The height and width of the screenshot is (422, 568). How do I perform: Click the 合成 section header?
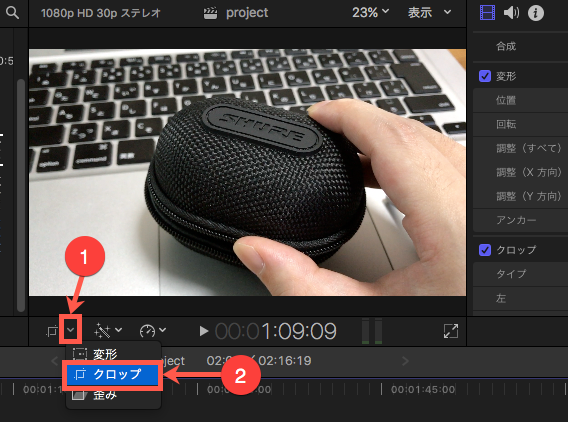click(x=506, y=46)
